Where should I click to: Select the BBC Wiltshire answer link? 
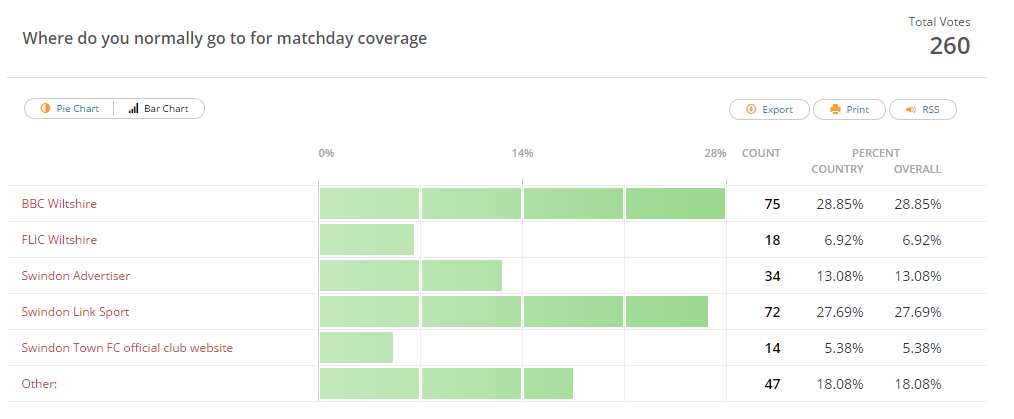59,204
